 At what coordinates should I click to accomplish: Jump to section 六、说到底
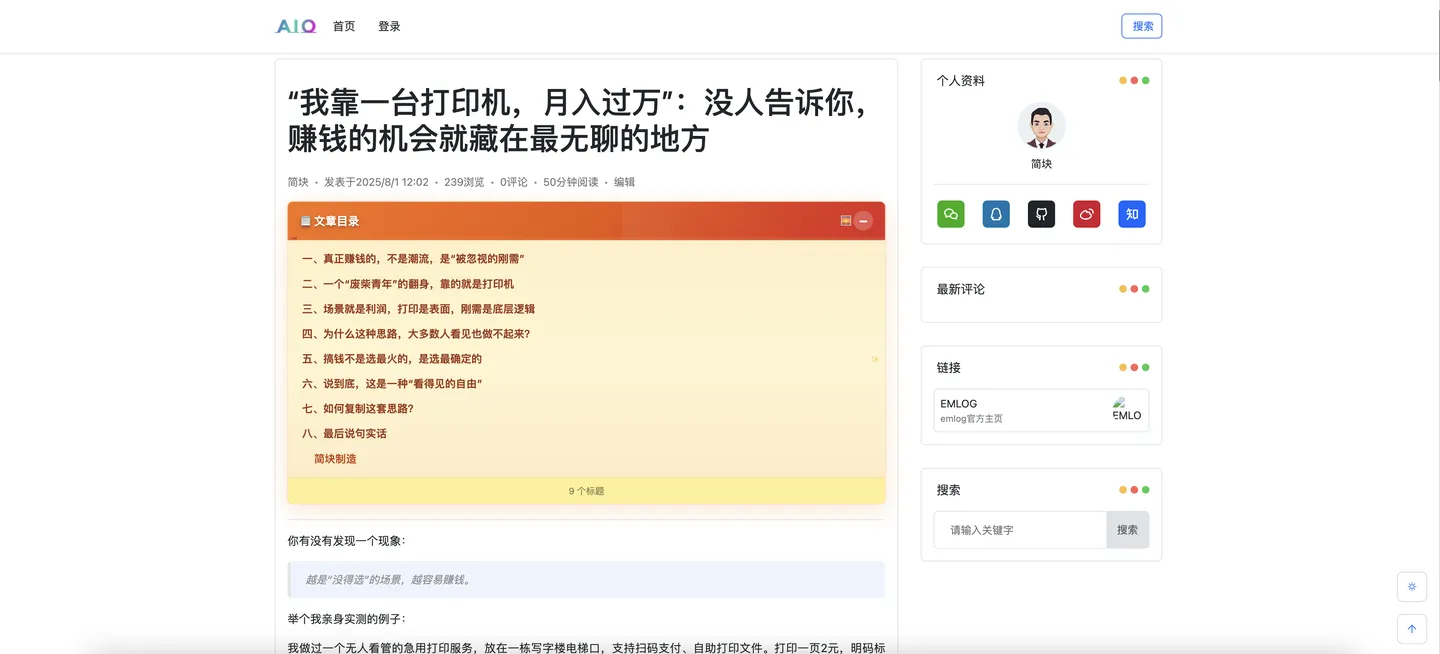392,384
